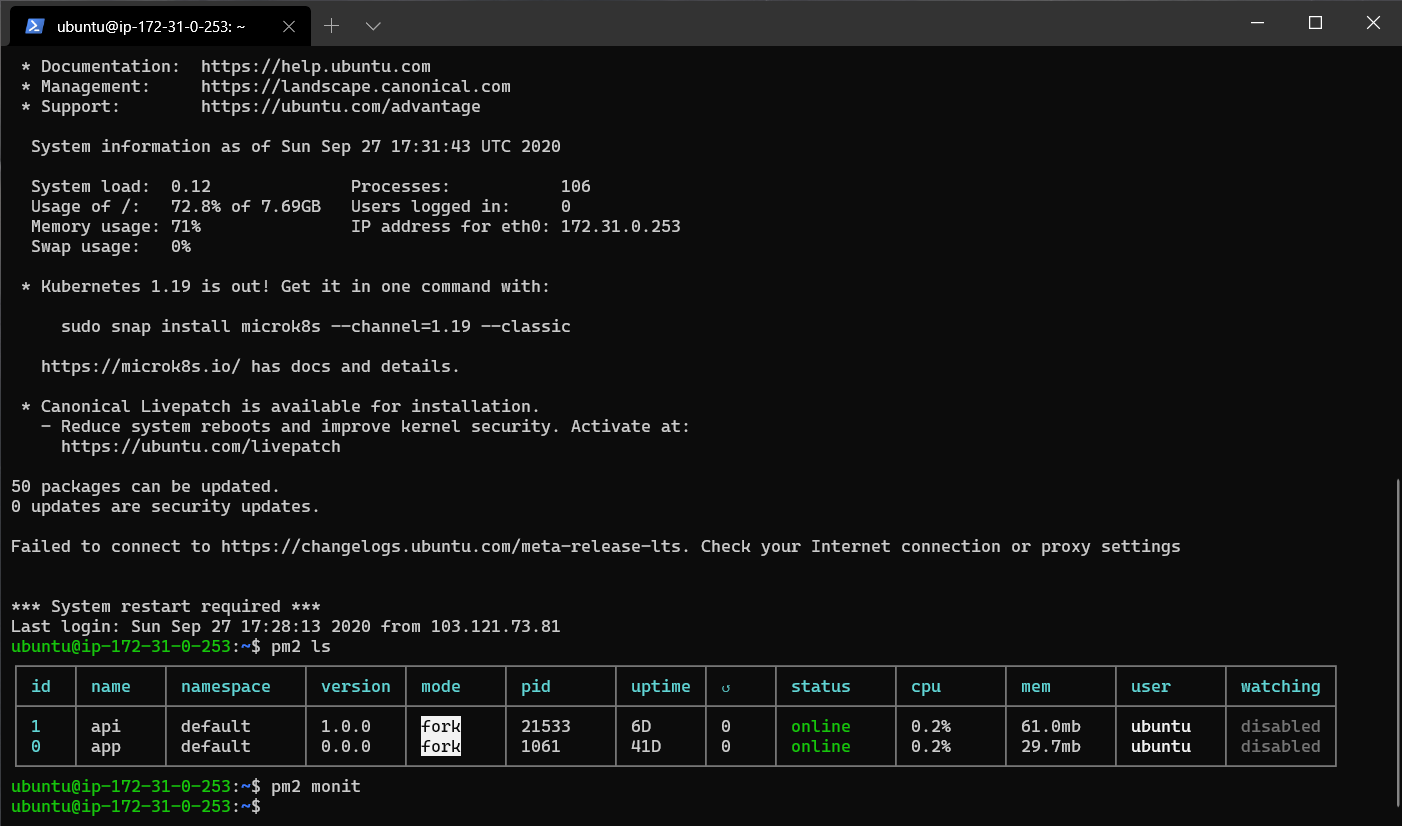Click 'disabled' watching value in api row
This screenshot has height=826, width=1402.
[1281, 727]
